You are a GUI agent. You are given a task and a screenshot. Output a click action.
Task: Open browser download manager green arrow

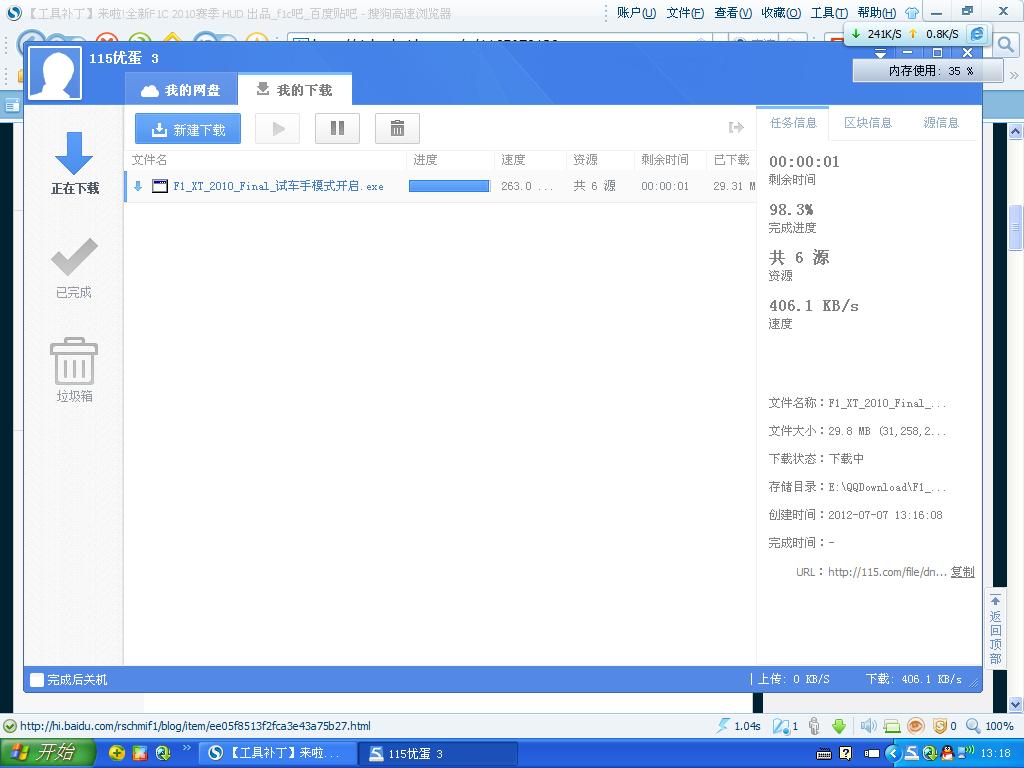pyautogui.click(x=839, y=726)
